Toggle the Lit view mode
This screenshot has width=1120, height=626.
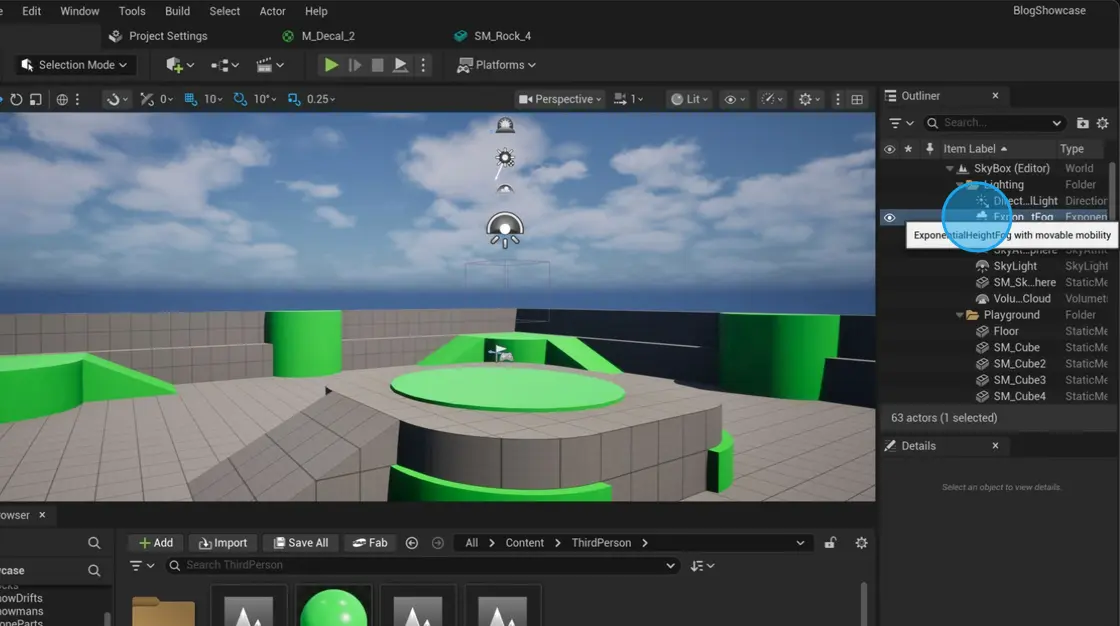click(x=688, y=98)
